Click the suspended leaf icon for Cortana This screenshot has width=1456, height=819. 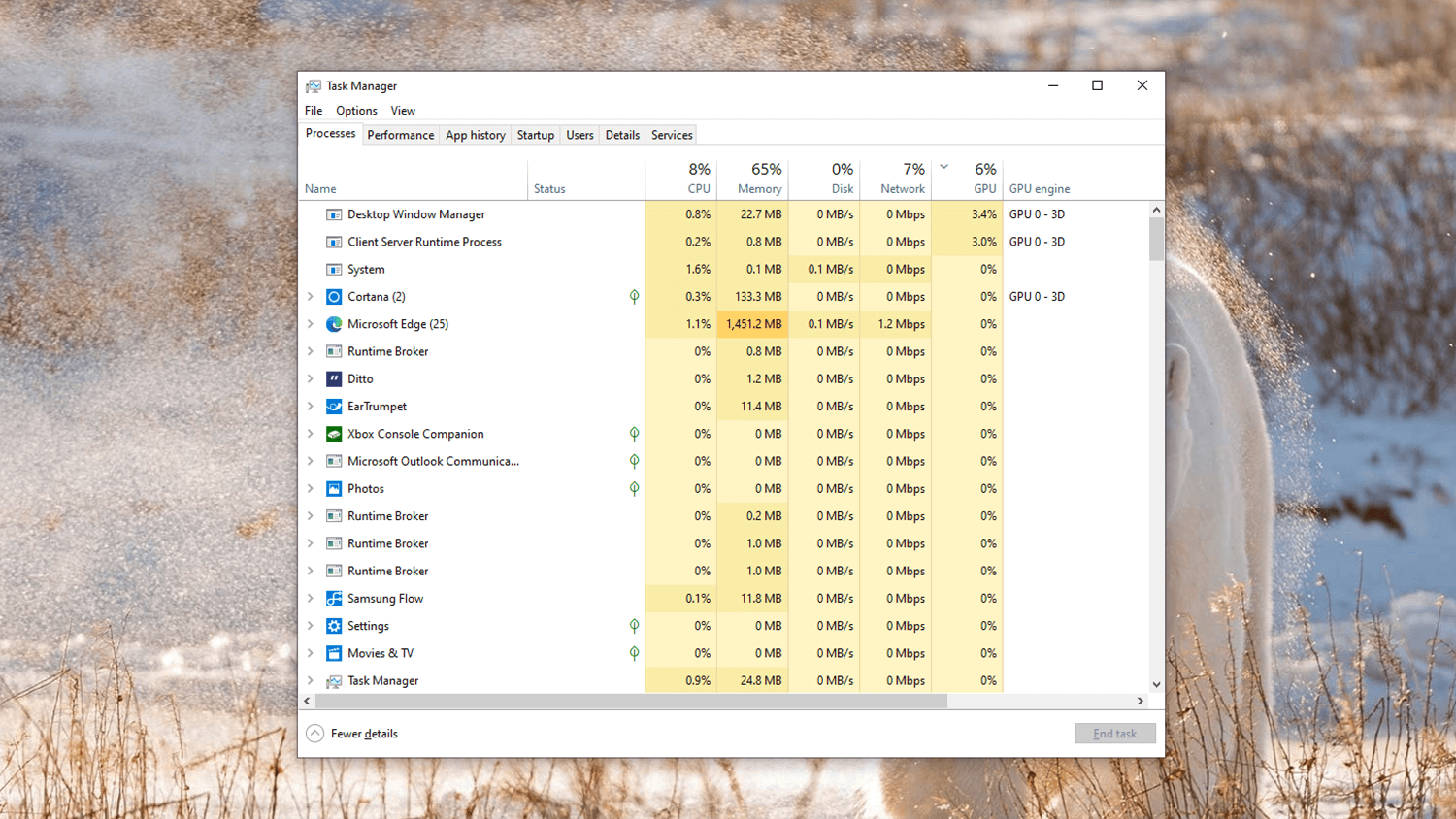coord(634,297)
